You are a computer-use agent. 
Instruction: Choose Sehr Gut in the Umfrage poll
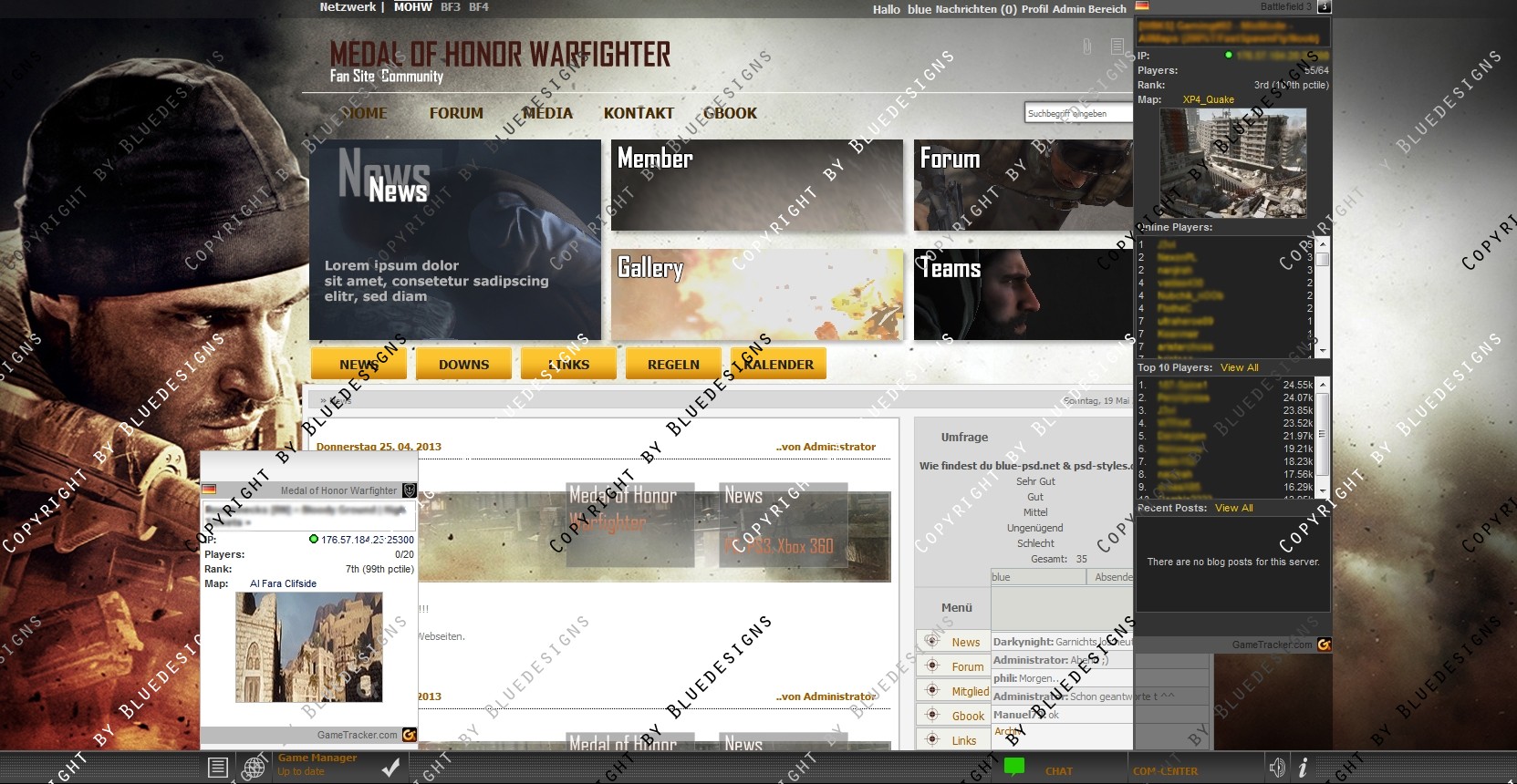coord(1035,481)
